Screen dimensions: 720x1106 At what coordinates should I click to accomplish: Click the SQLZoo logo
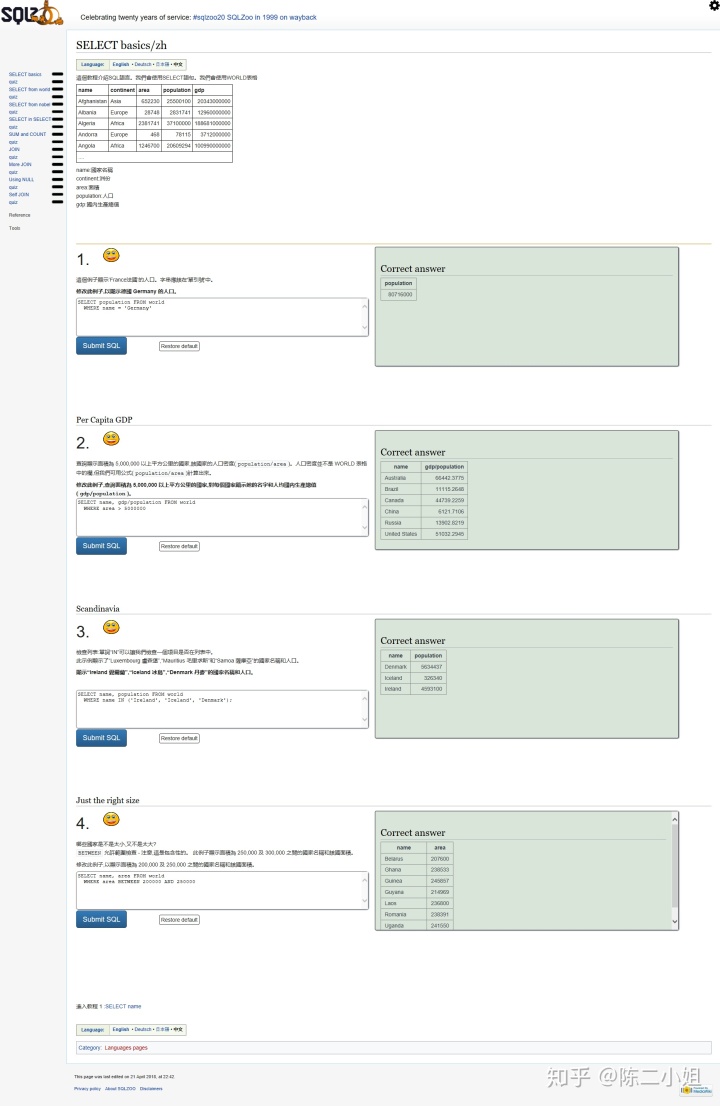pos(32,13)
